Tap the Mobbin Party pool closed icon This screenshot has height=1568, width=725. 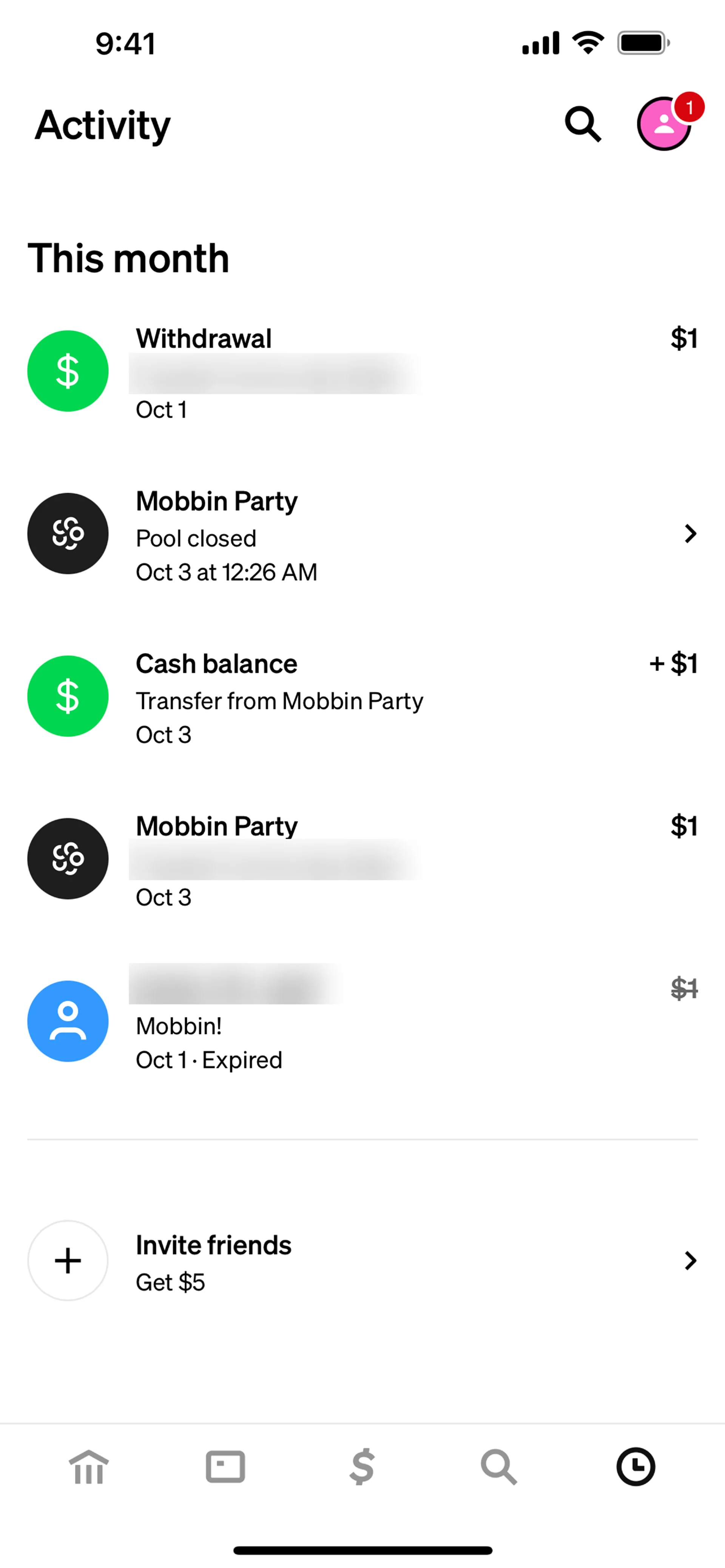68,533
